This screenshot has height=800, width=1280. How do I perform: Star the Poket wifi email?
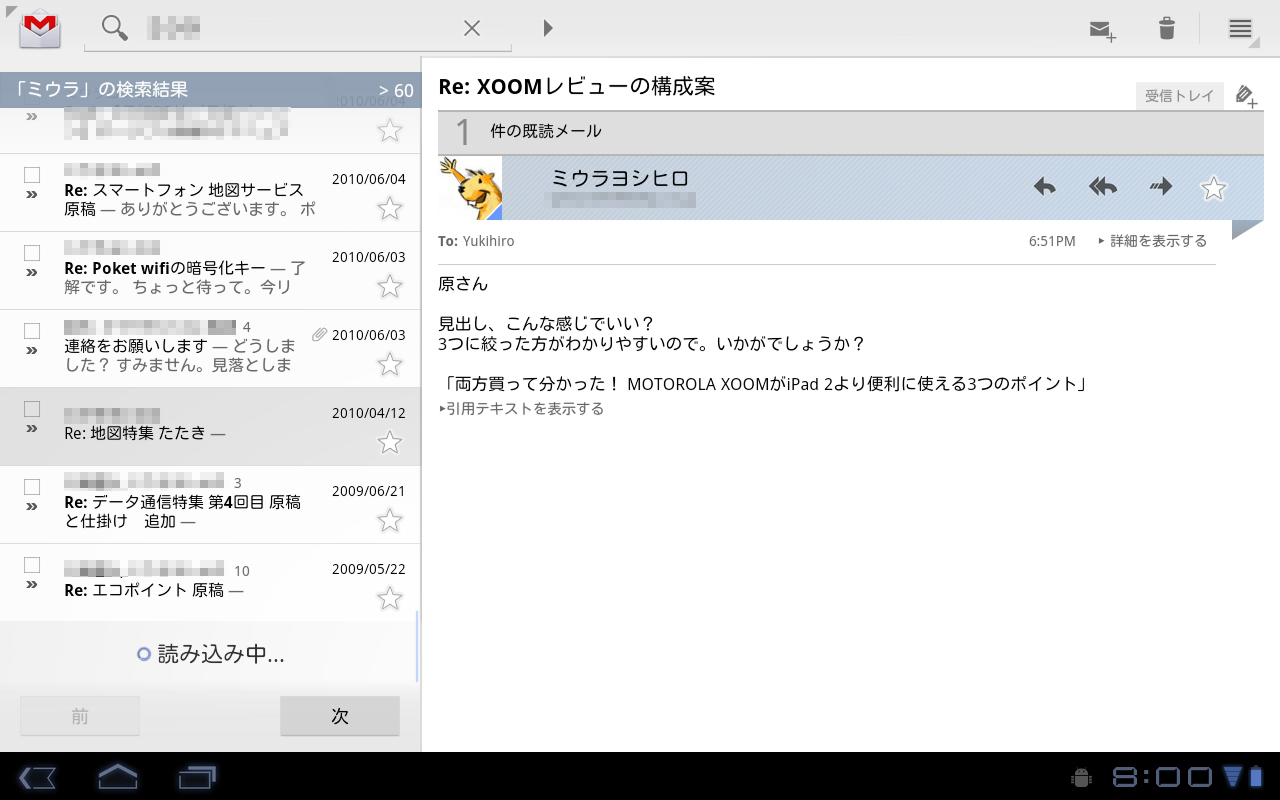(390, 286)
